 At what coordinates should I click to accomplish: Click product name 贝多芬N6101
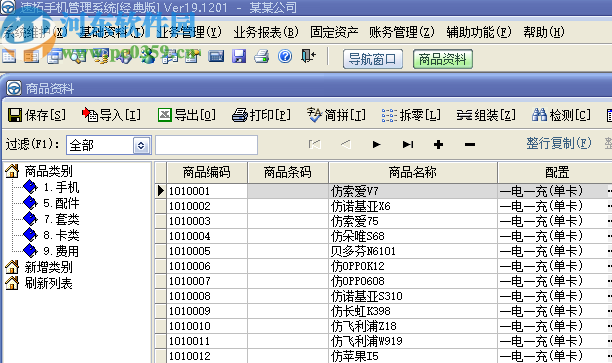[363, 251]
